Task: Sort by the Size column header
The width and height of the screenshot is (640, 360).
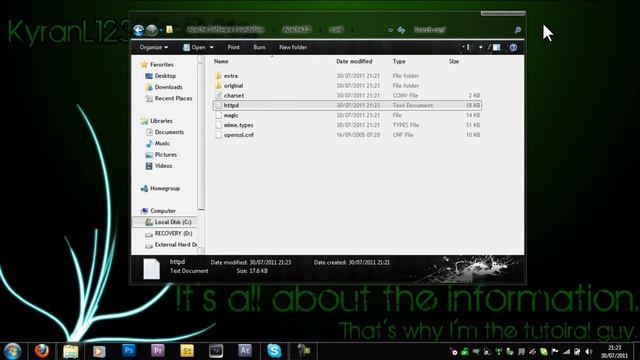Action: 454,61
